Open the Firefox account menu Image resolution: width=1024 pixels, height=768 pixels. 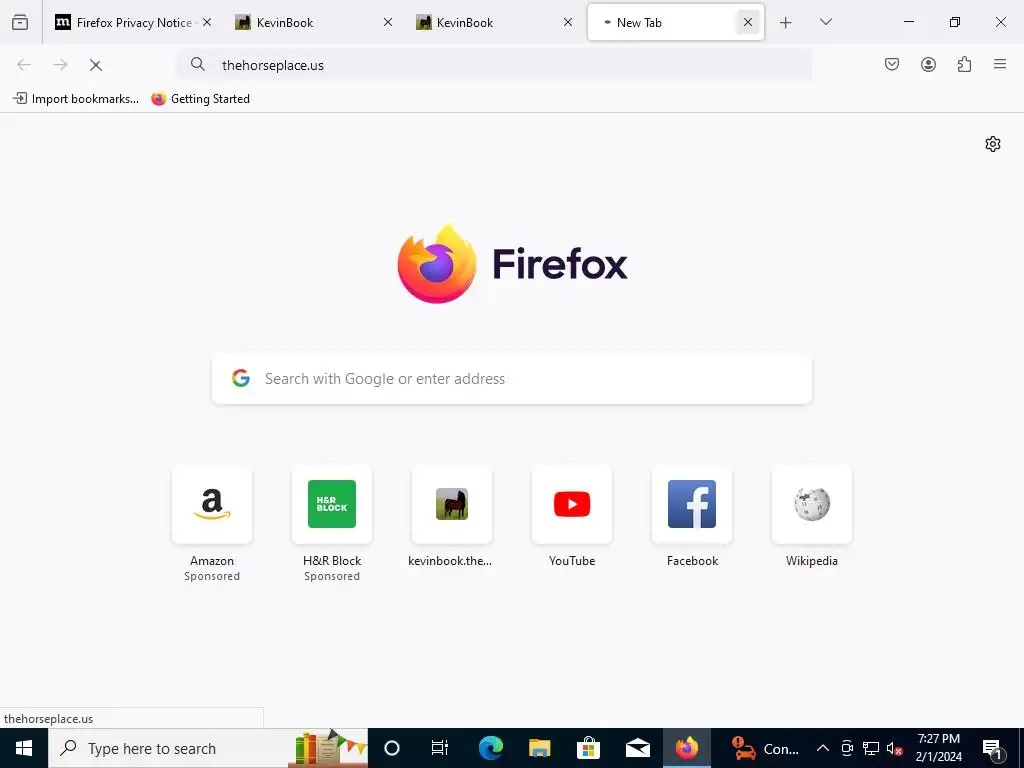click(x=928, y=64)
